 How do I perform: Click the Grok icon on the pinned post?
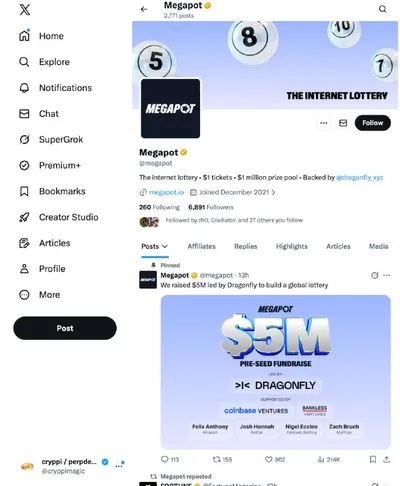point(375,275)
